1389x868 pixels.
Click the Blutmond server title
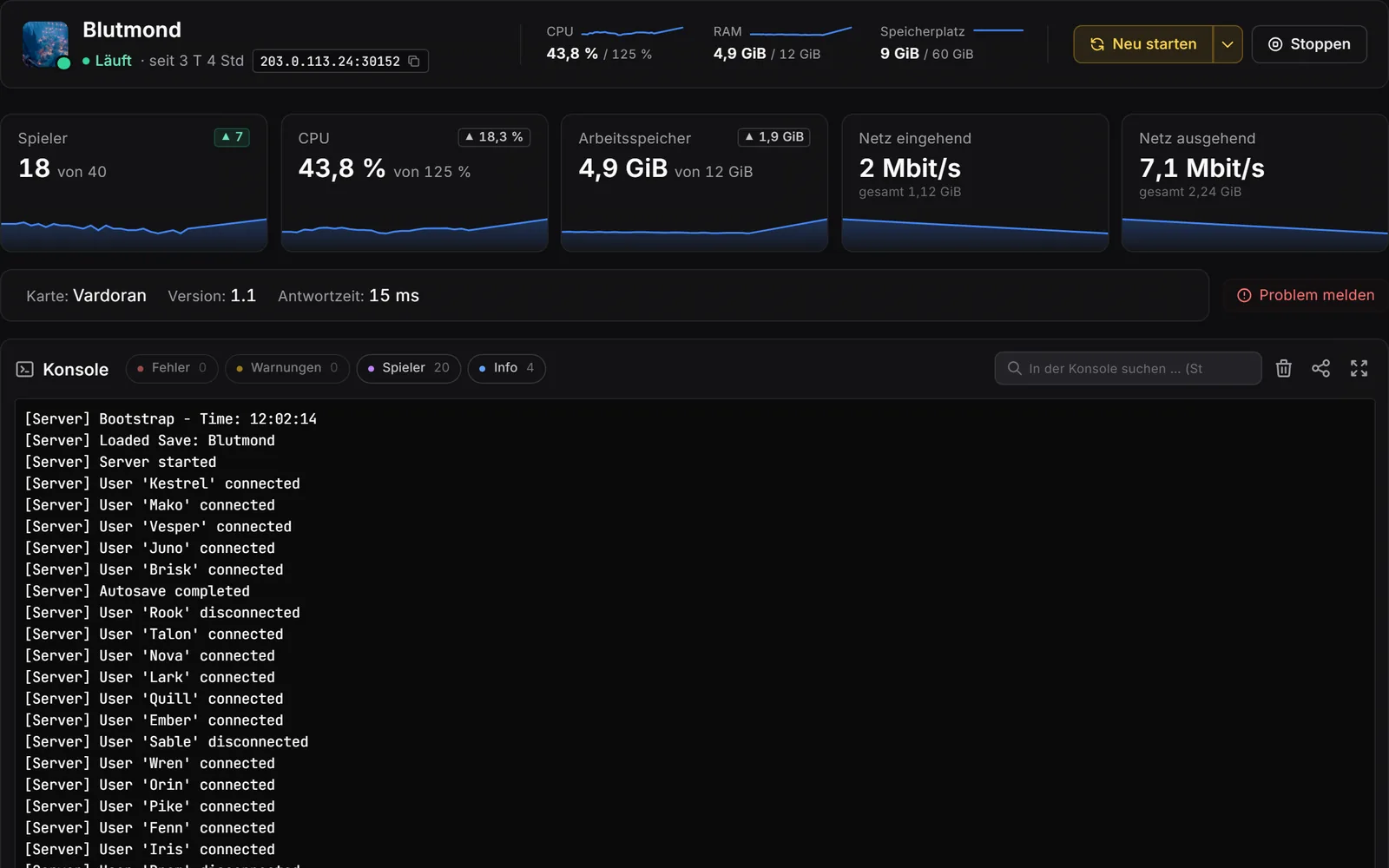[132, 30]
